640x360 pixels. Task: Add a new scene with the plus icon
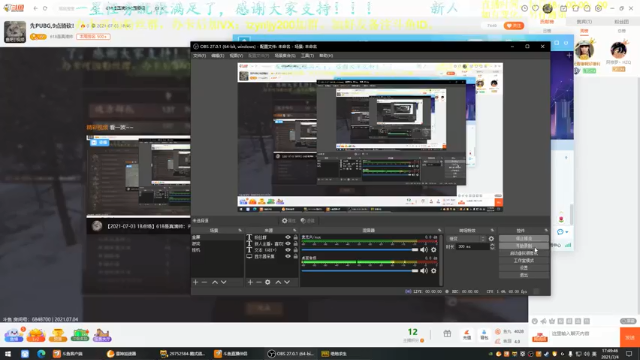point(196,282)
